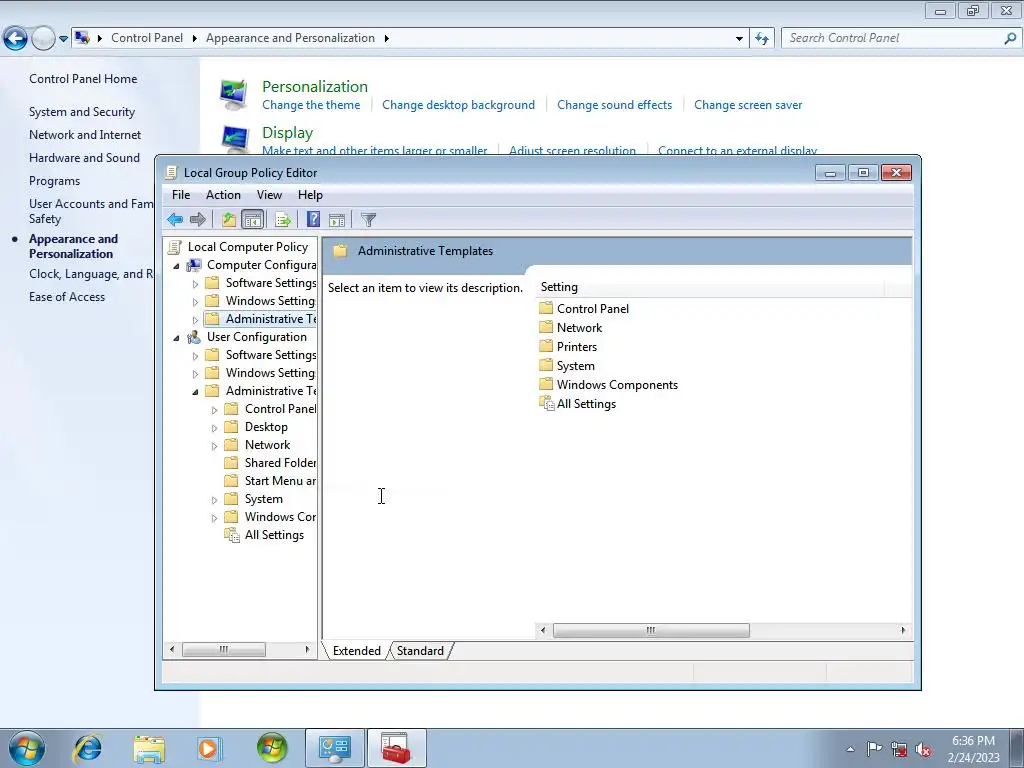This screenshot has height=768, width=1024.
Task: Launch Internet Explorer from taskbar
Action: pos(88,748)
